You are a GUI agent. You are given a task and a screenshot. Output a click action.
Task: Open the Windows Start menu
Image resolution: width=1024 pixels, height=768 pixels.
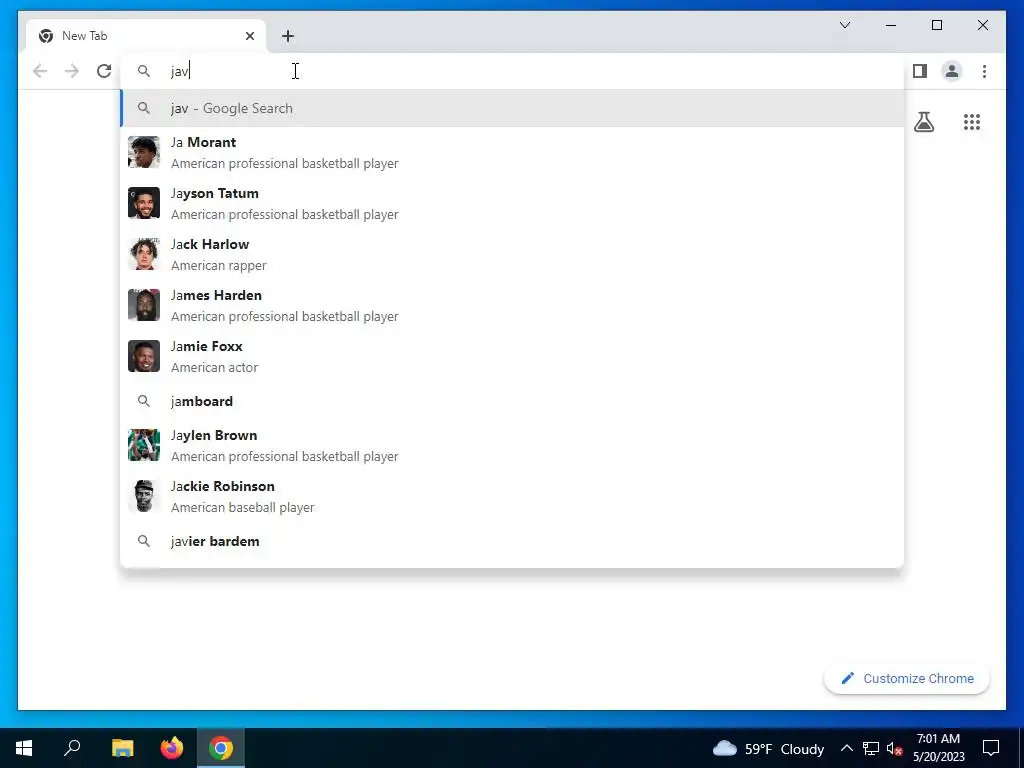[24, 748]
